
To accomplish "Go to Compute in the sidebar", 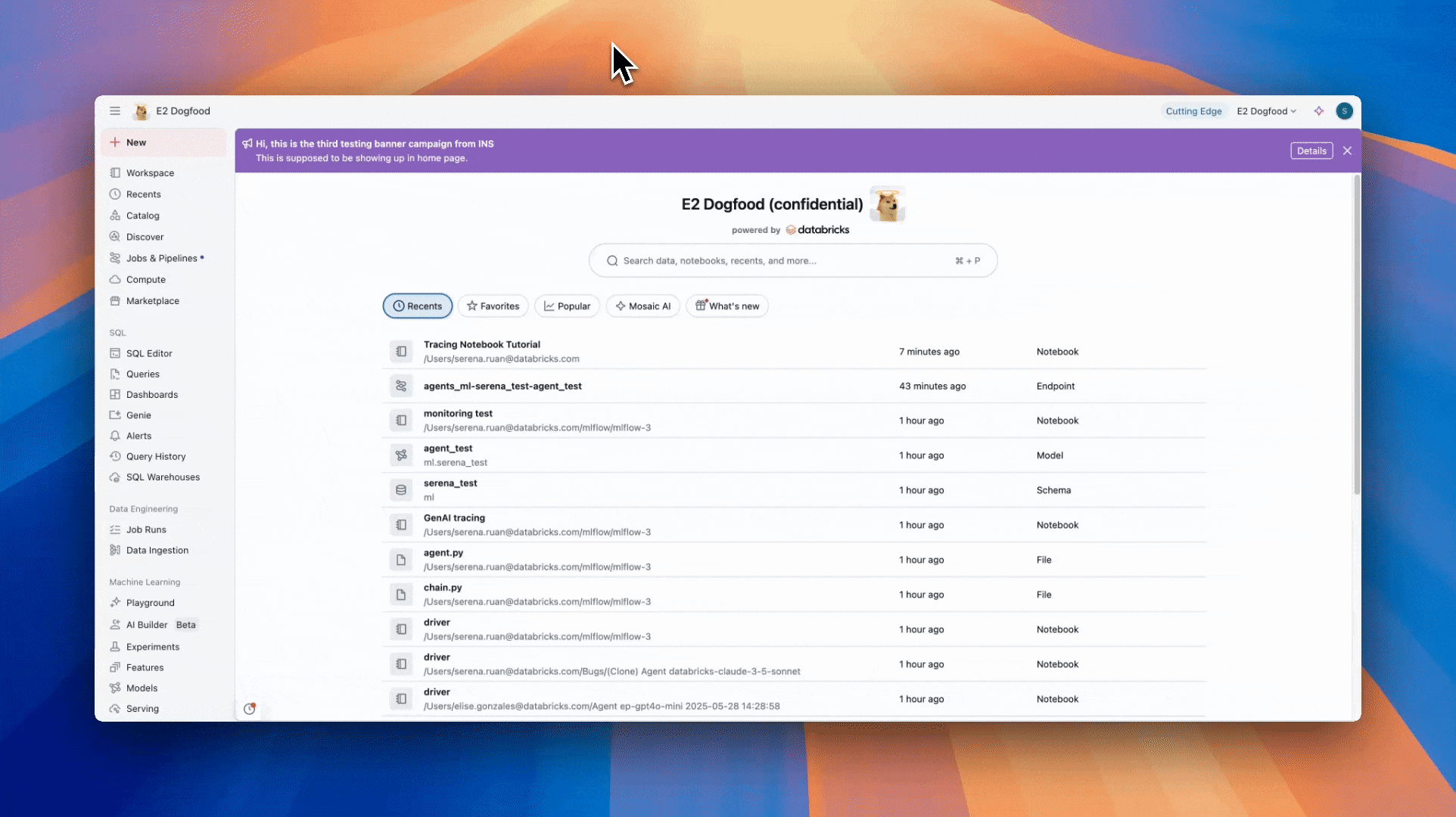I will [x=145, y=279].
